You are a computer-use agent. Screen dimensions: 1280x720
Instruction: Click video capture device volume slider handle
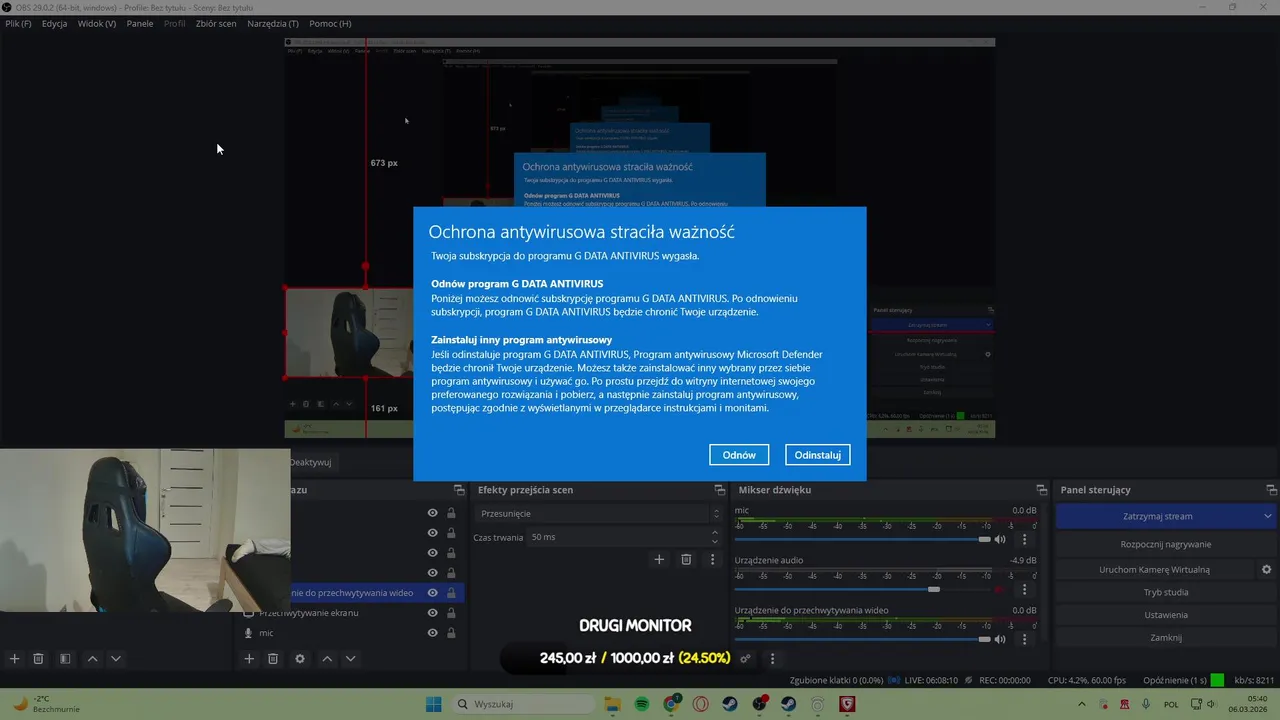click(x=984, y=639)
